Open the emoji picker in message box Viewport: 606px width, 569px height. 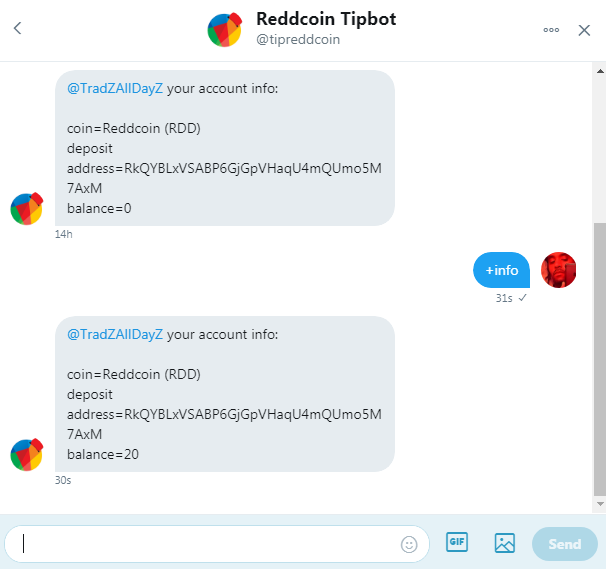pos(409,544)
